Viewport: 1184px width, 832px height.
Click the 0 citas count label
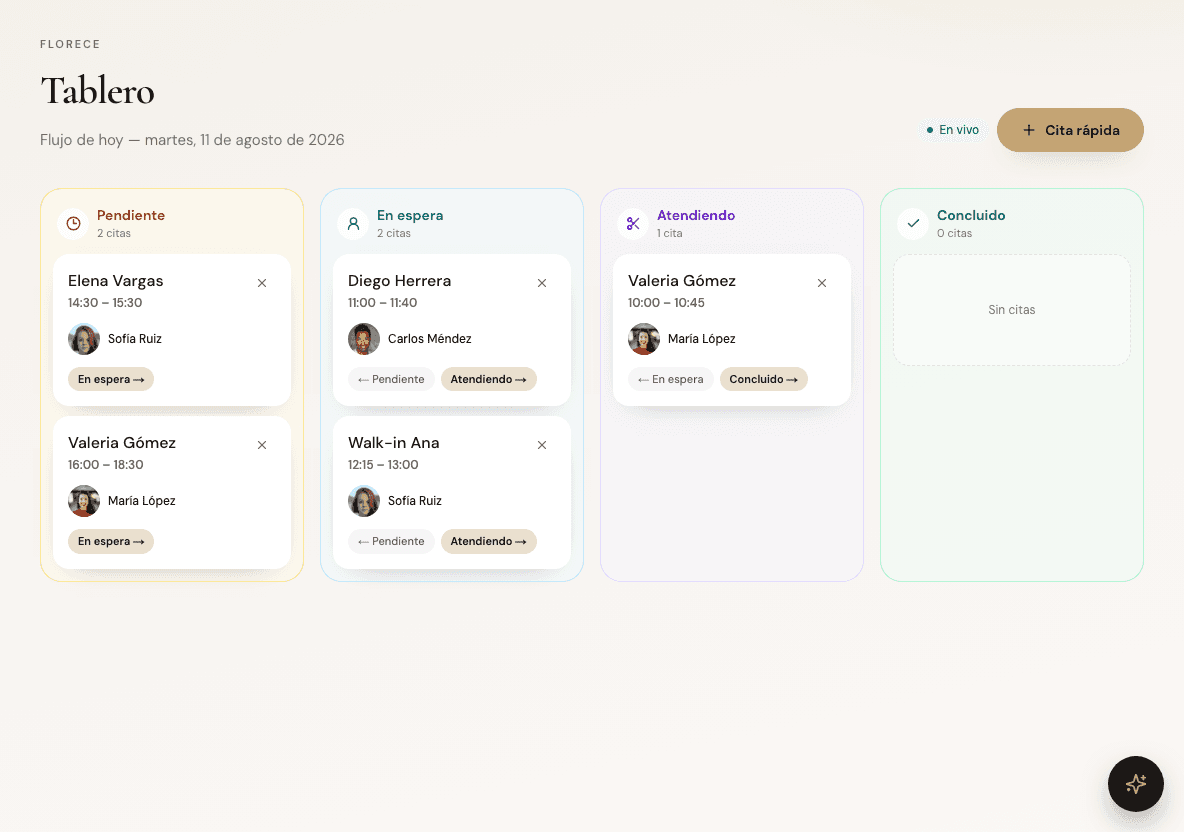coord(954,233)
